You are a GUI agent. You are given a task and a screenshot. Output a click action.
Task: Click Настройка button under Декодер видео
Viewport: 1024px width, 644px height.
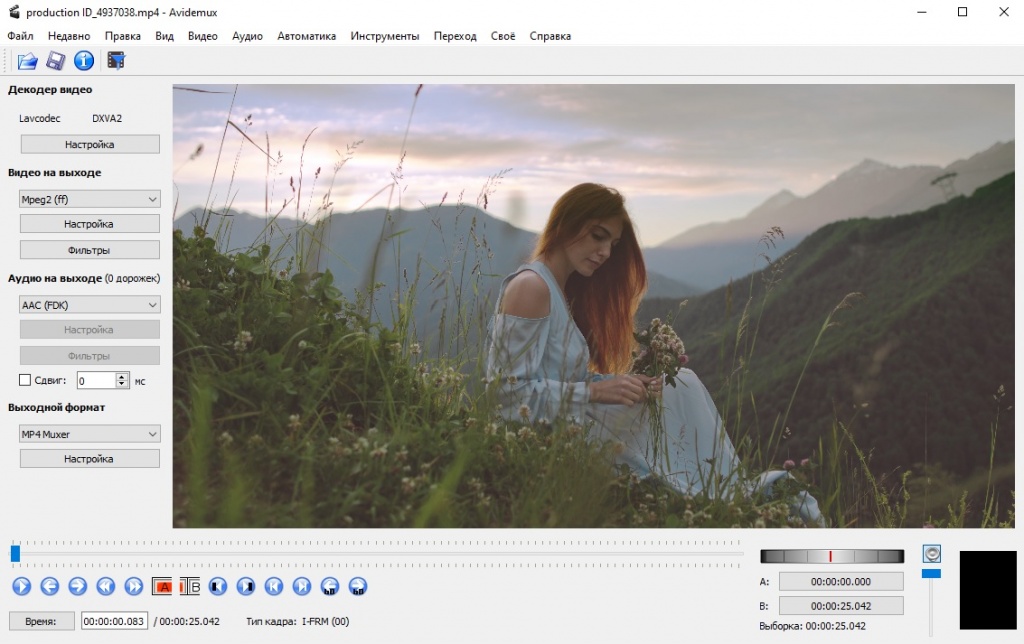[x=90, y=144]
